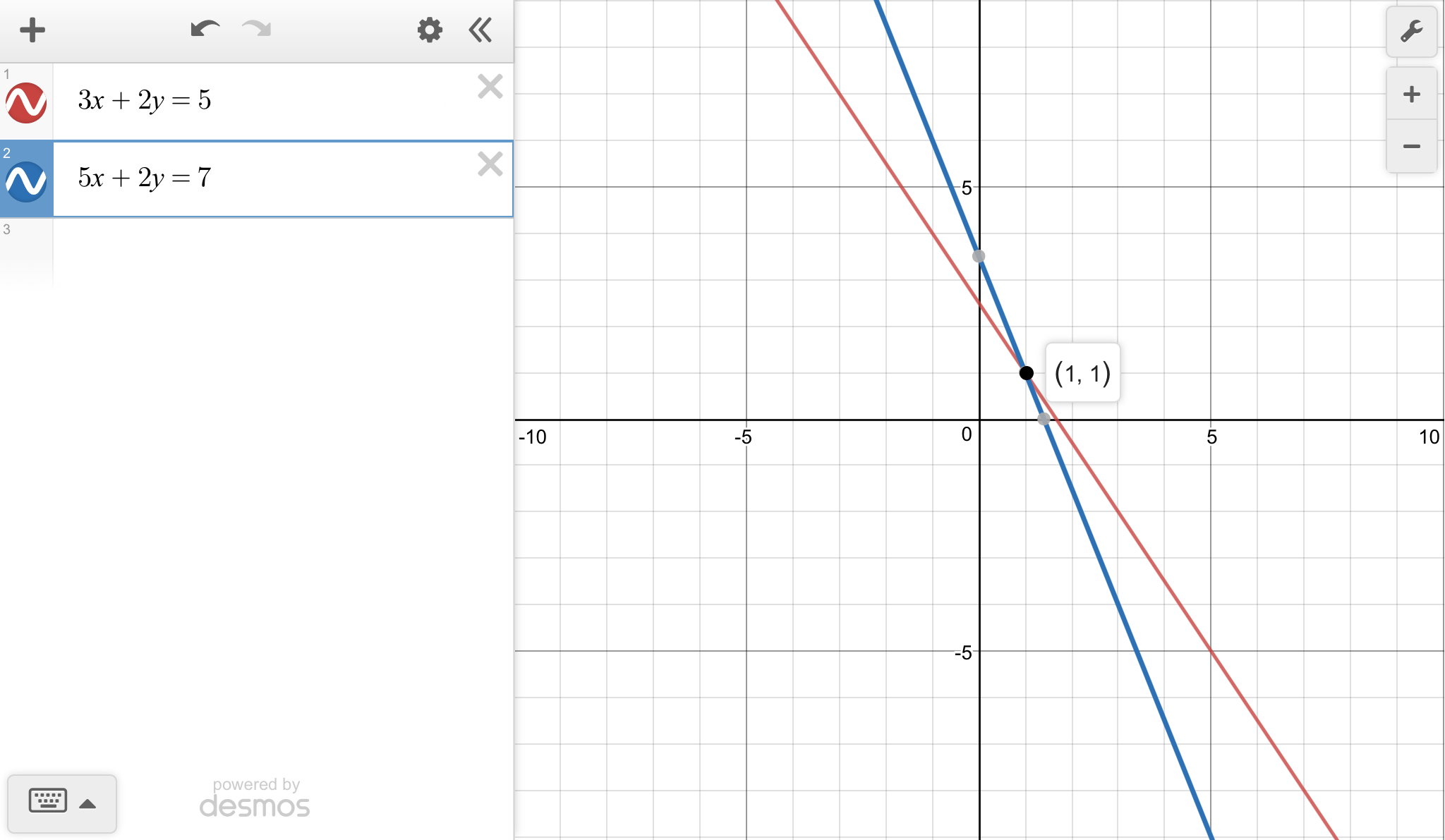This screenshot has width=1445, height=840.
Task: Zoom out on the graph
Action: point(1411,147)
